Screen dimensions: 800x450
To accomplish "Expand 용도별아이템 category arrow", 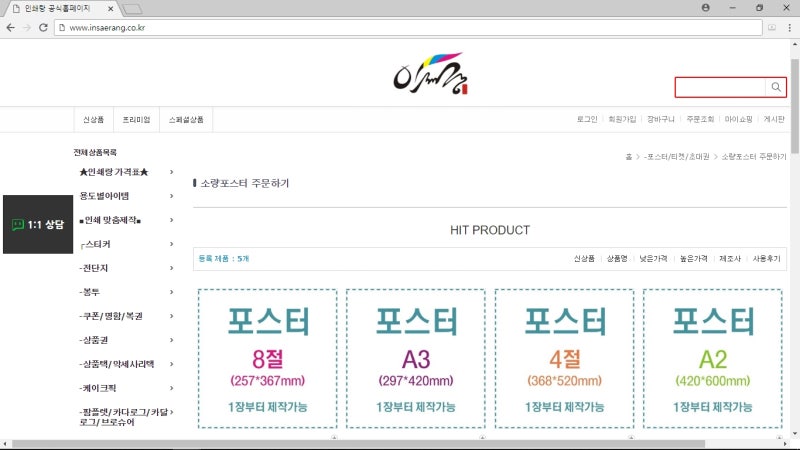I will [x=171, y=196].
